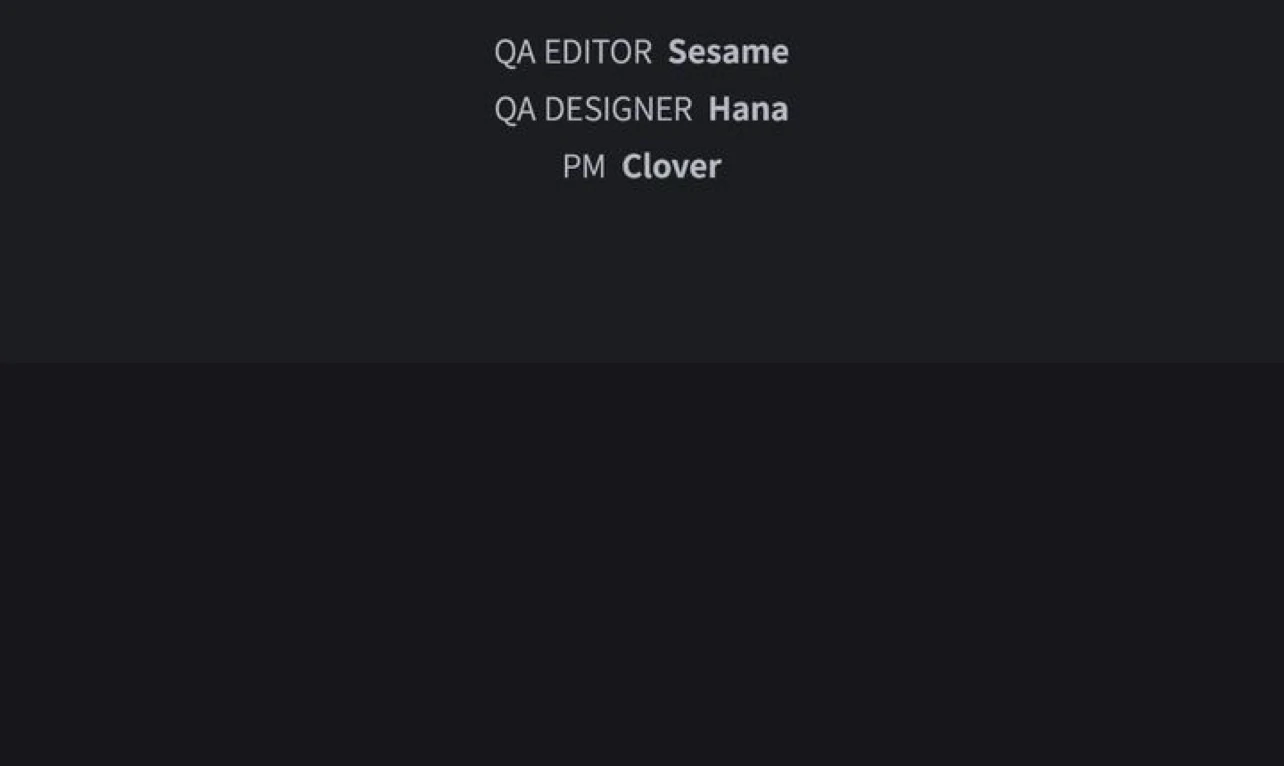
Task: Click the final letter r of Clover
Action: coord(715,168)
